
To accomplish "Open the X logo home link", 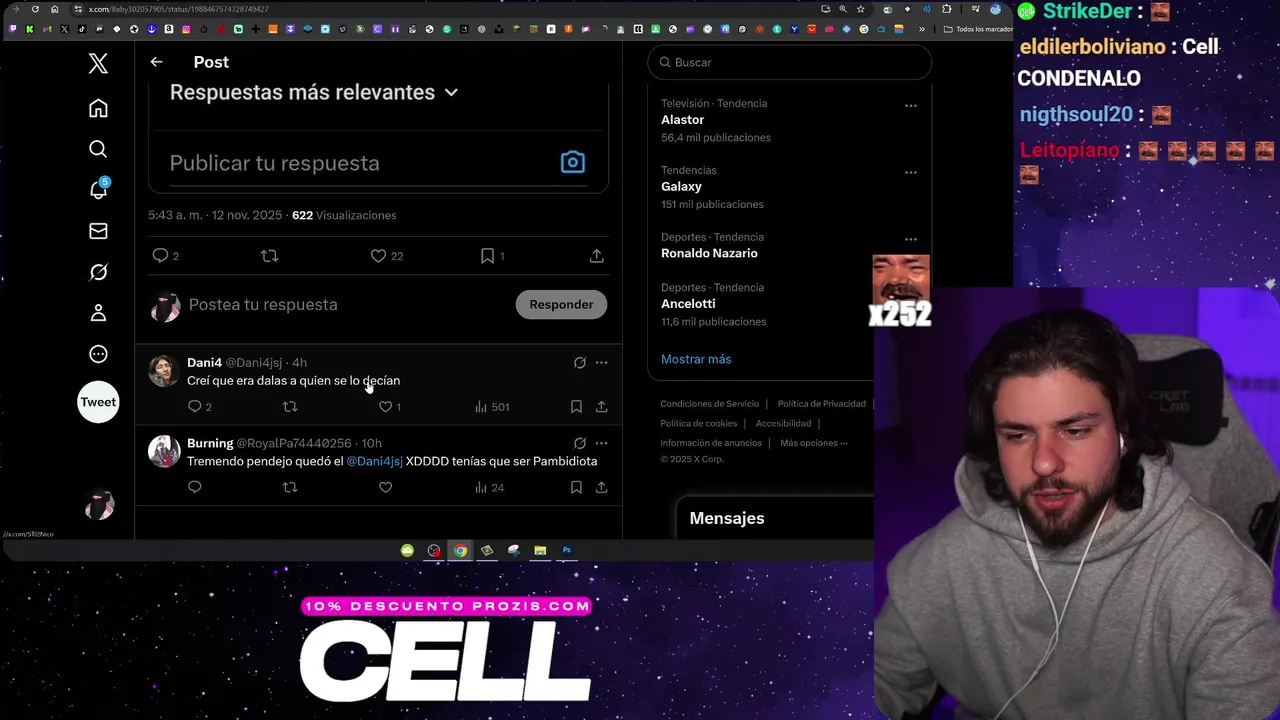I will (98, 63).
